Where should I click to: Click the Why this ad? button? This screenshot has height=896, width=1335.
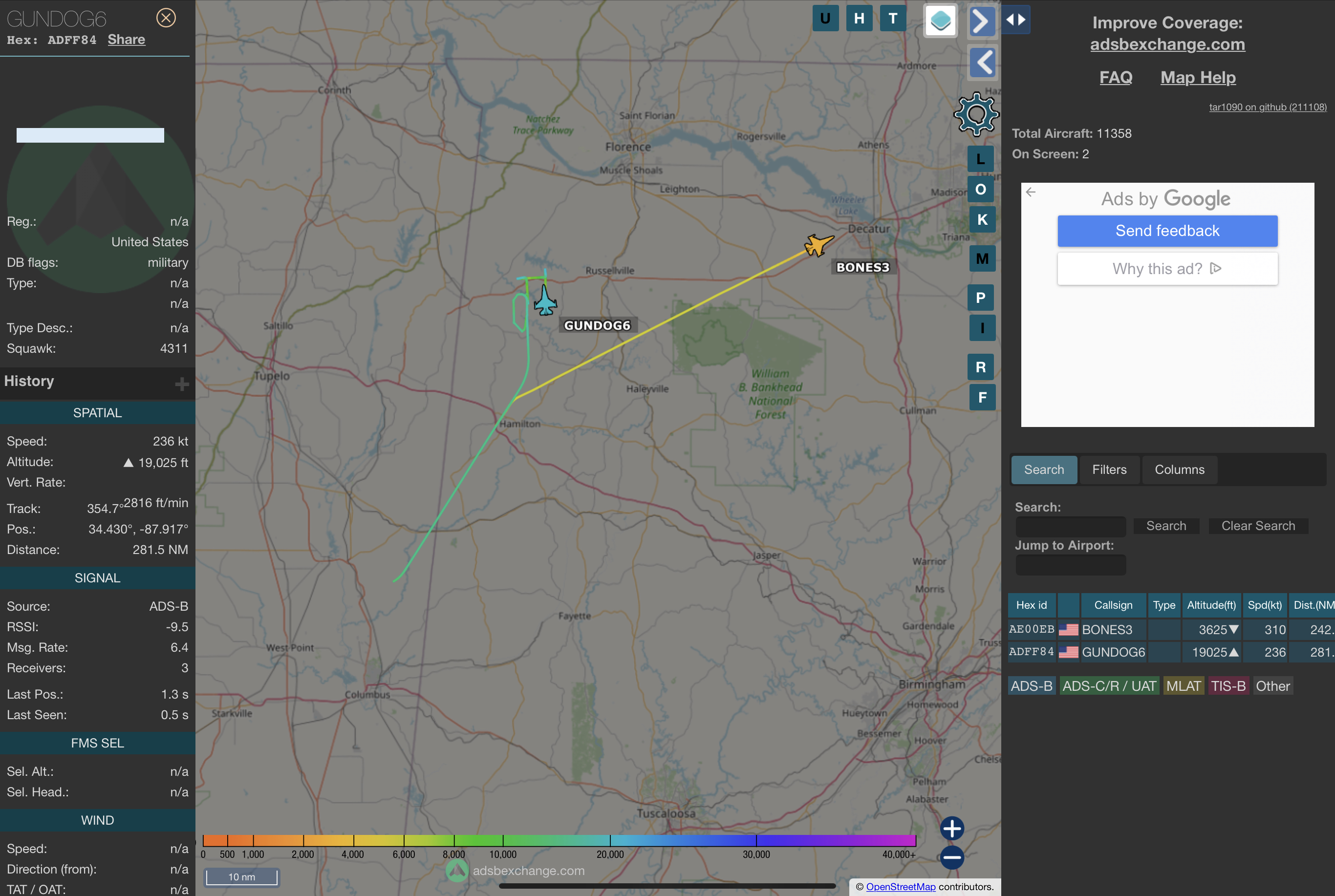pyautogui.click(x=1167, y=269)
